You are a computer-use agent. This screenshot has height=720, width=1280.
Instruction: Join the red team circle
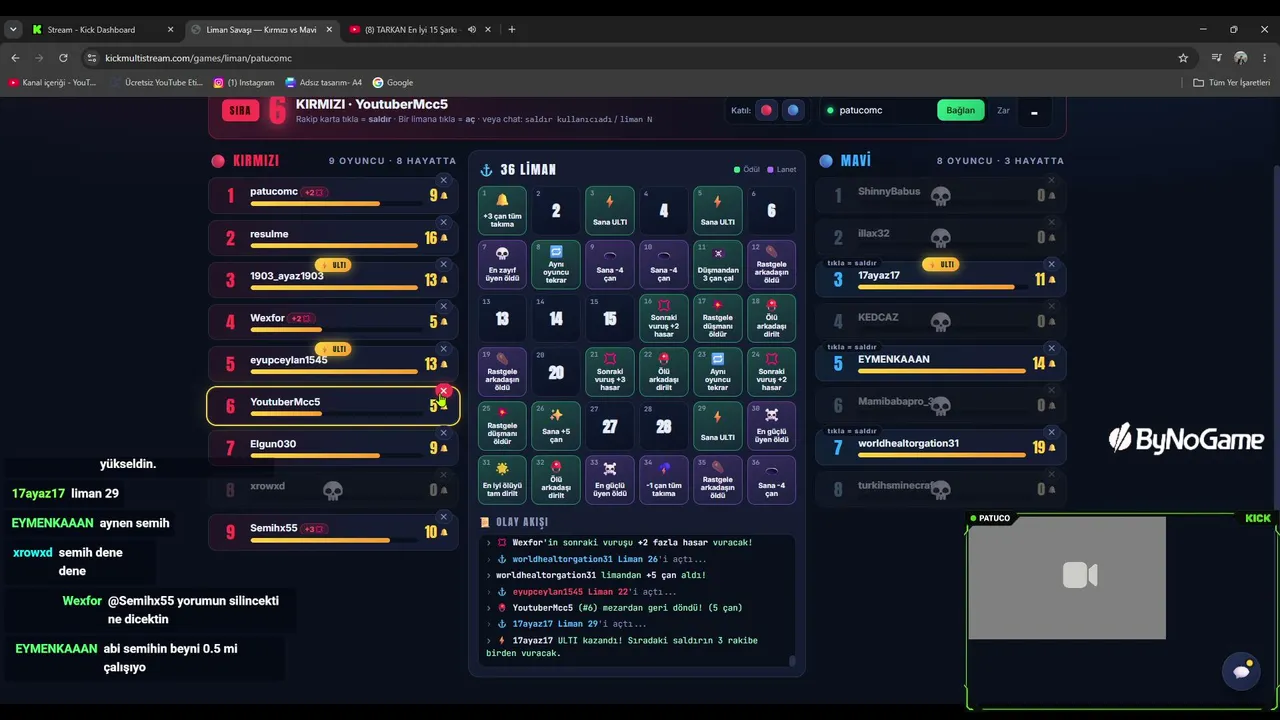766,110
